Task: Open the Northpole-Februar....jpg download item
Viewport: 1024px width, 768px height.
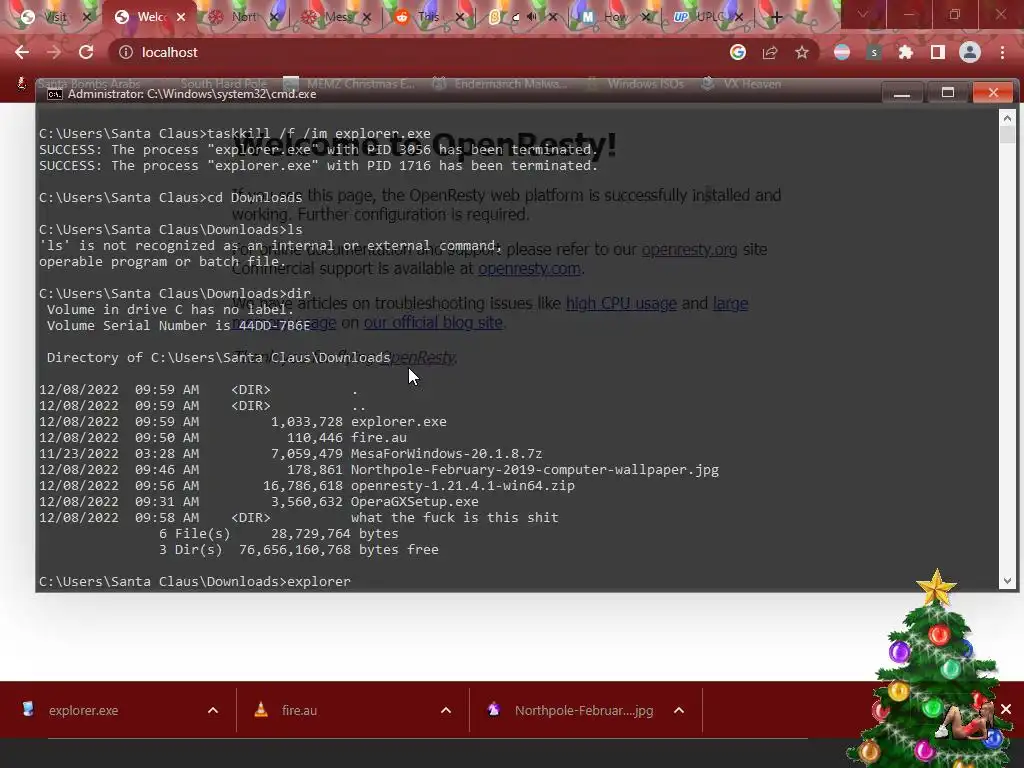Action: click(584, 711)
